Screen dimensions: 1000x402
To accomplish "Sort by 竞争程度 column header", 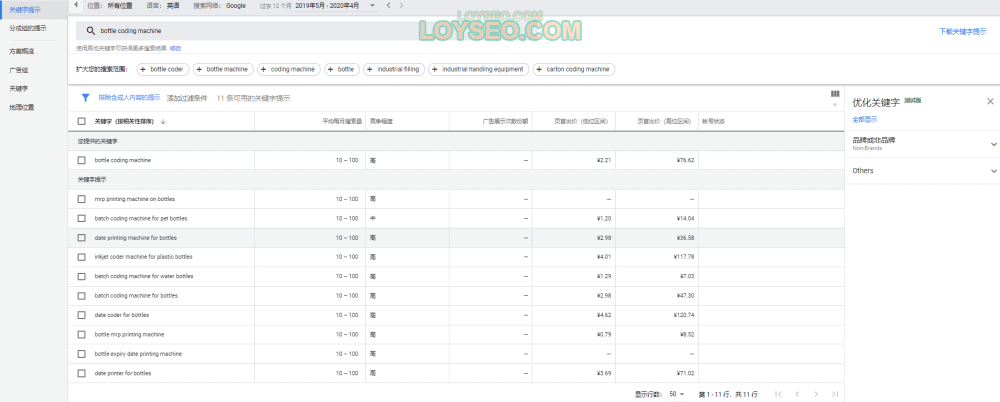I will (381, 121).
